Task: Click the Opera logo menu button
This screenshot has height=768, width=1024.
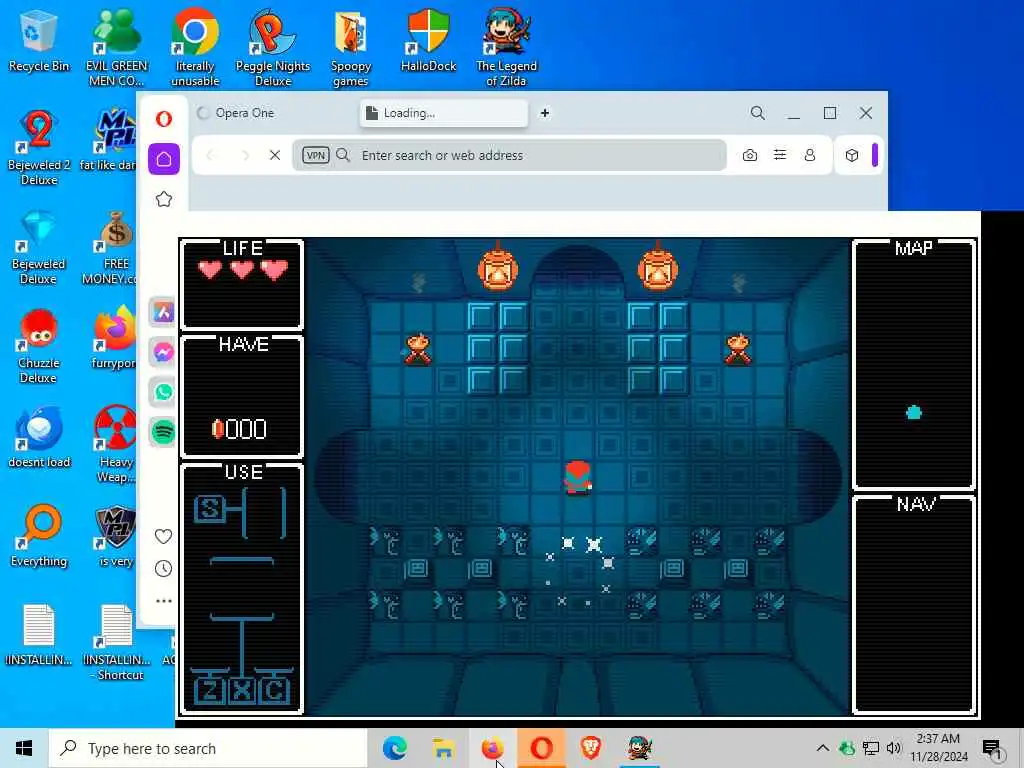Action: tap(164, 119)
